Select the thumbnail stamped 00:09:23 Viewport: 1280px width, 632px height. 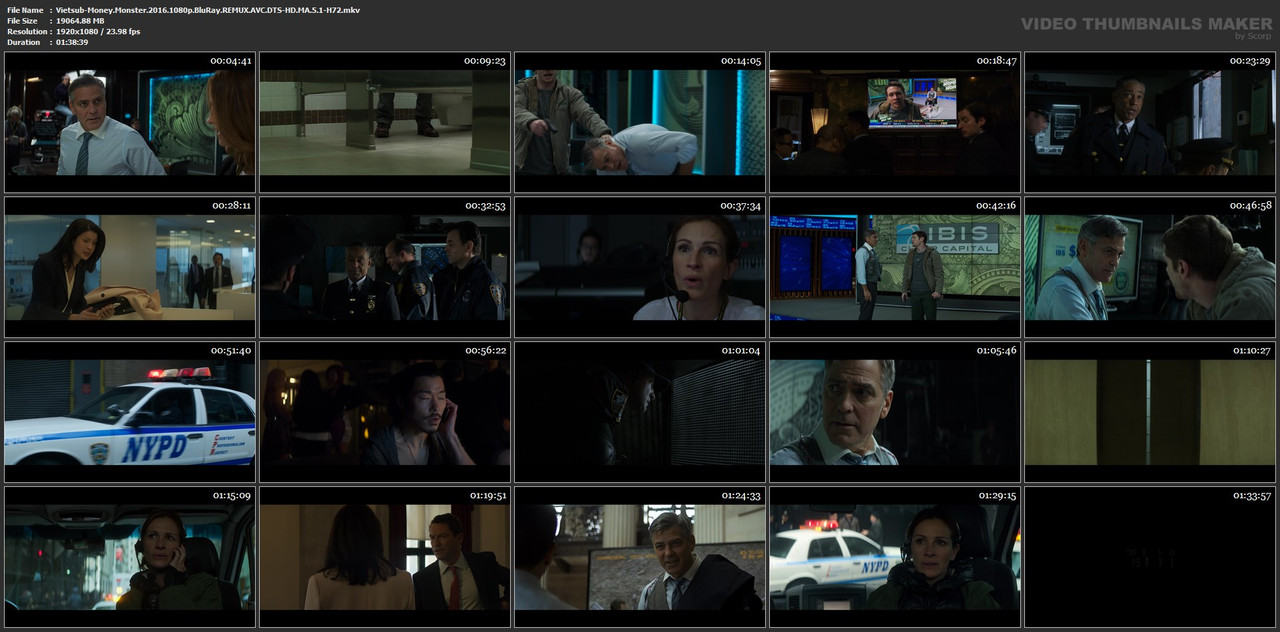[385, 122]
